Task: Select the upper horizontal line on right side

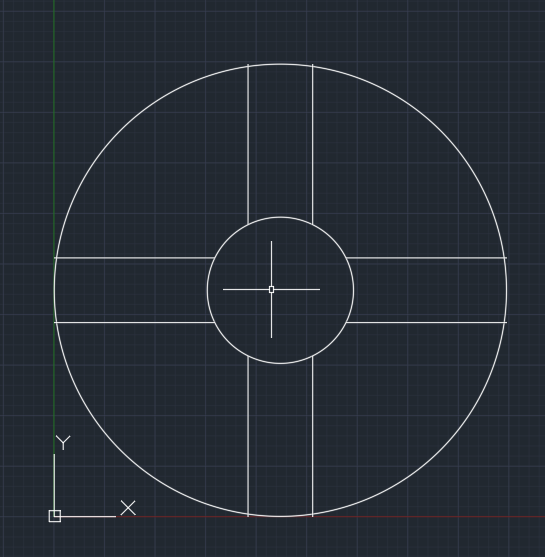Action: [426, 258]
